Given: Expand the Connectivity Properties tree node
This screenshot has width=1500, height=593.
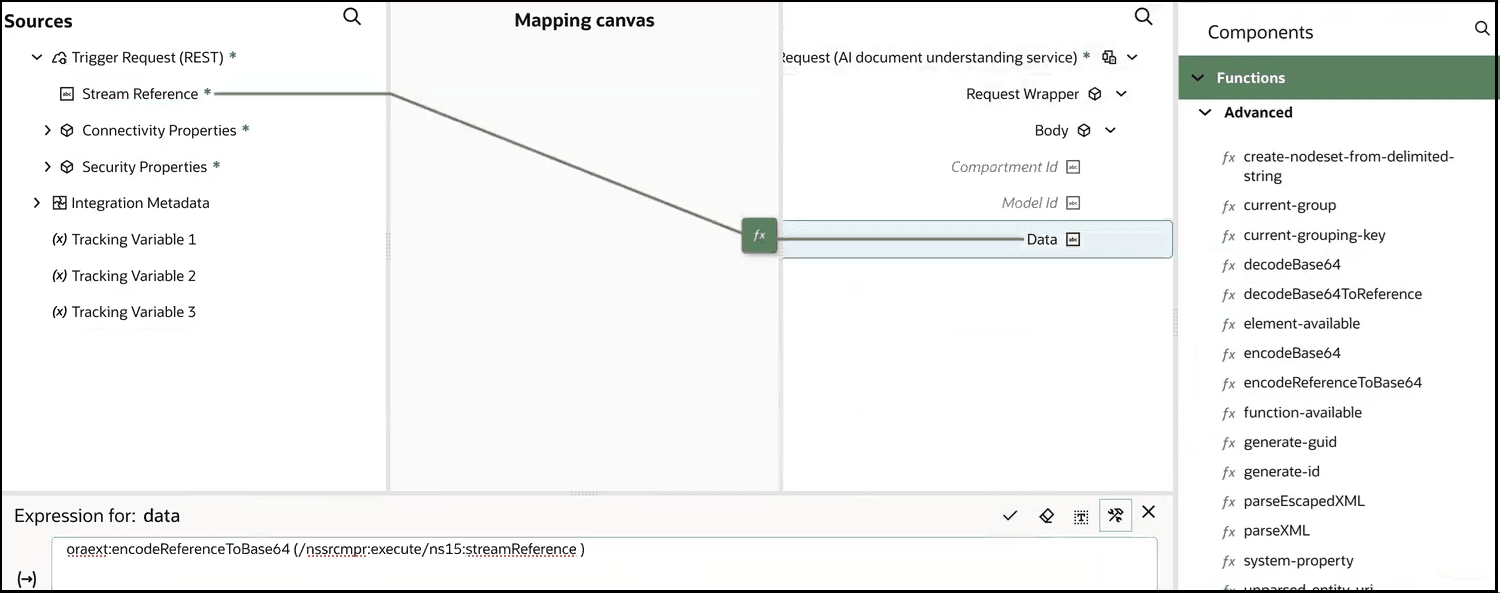Looking at the screenshot, I should pyautogui.click(x=47, y=130).
